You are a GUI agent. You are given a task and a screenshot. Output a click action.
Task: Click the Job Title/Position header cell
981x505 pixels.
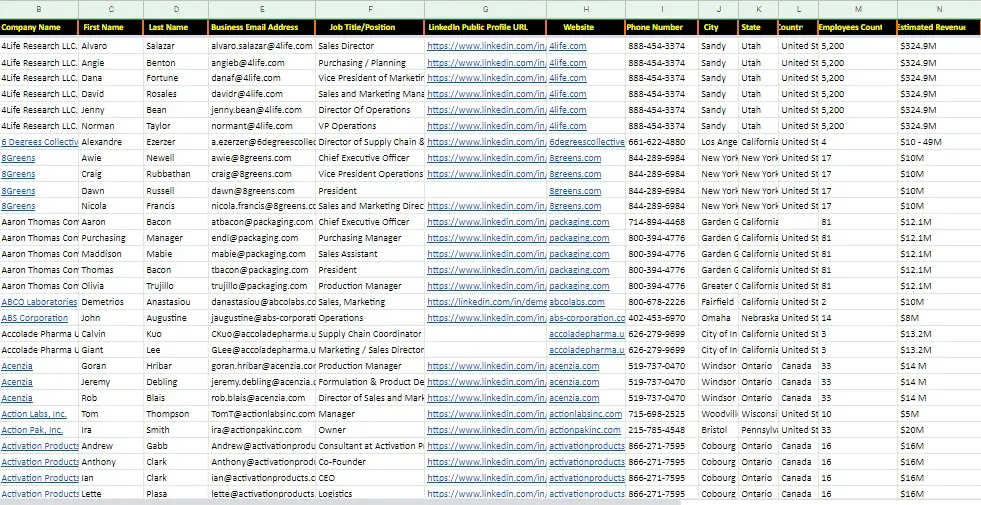(369, 27)
